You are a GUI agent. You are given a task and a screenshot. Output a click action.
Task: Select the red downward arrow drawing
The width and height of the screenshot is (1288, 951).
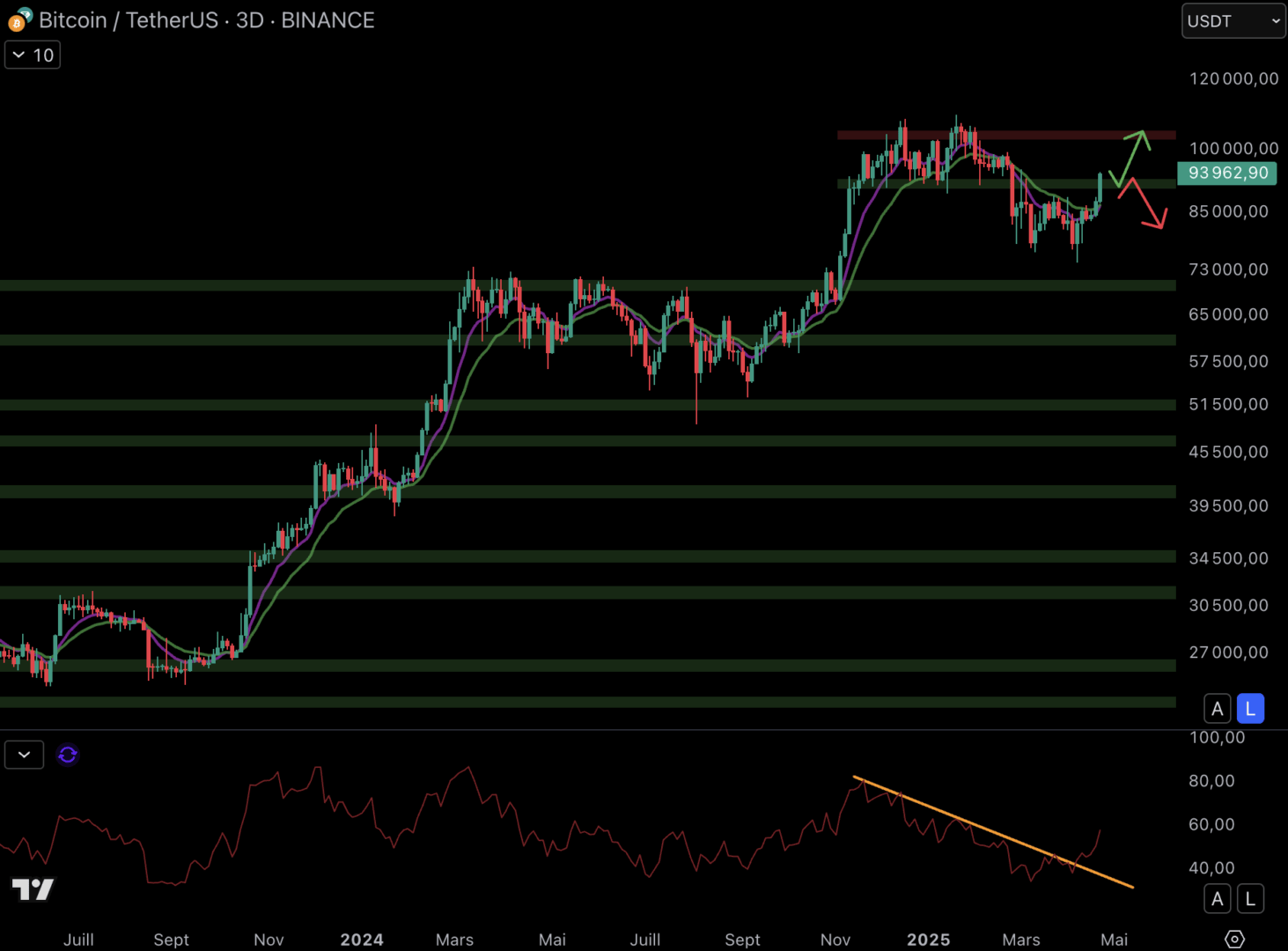[1144, 204]
